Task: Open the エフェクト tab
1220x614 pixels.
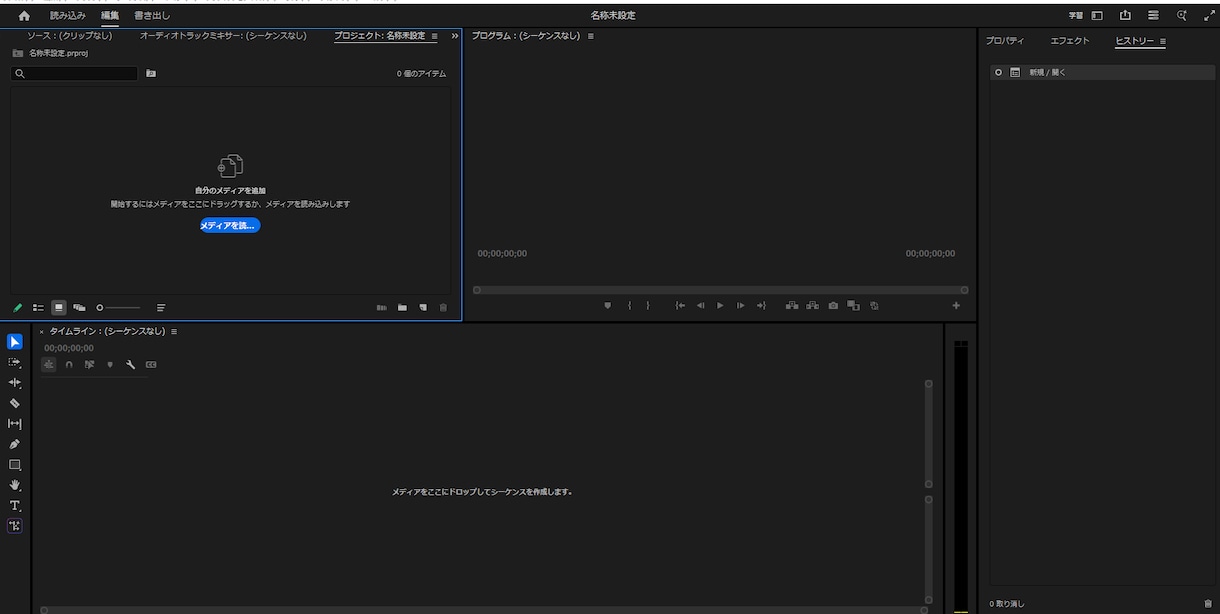Action: (x=1069, y=41)
